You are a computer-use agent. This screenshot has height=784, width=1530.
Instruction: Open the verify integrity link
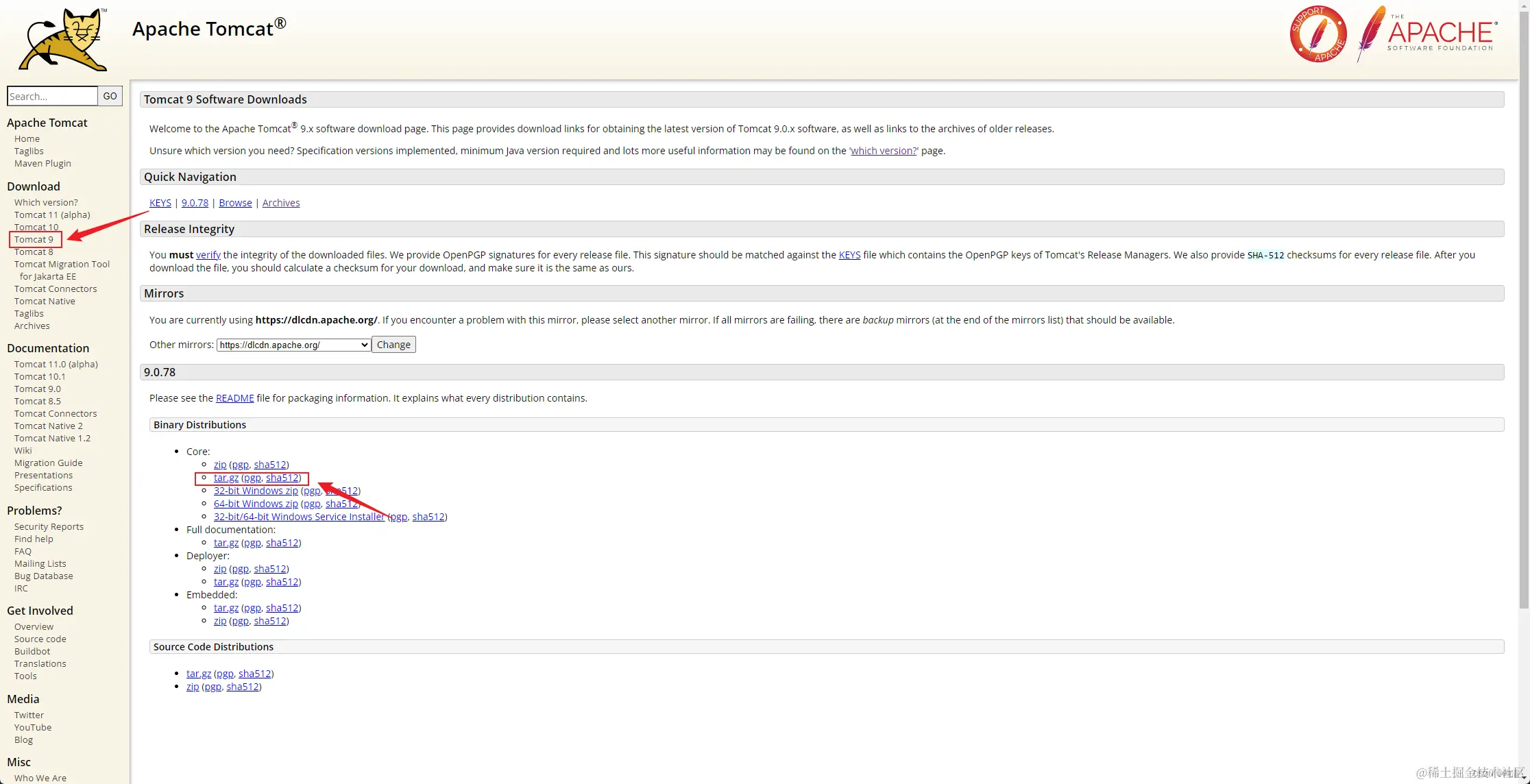click(x=208, y=255)
